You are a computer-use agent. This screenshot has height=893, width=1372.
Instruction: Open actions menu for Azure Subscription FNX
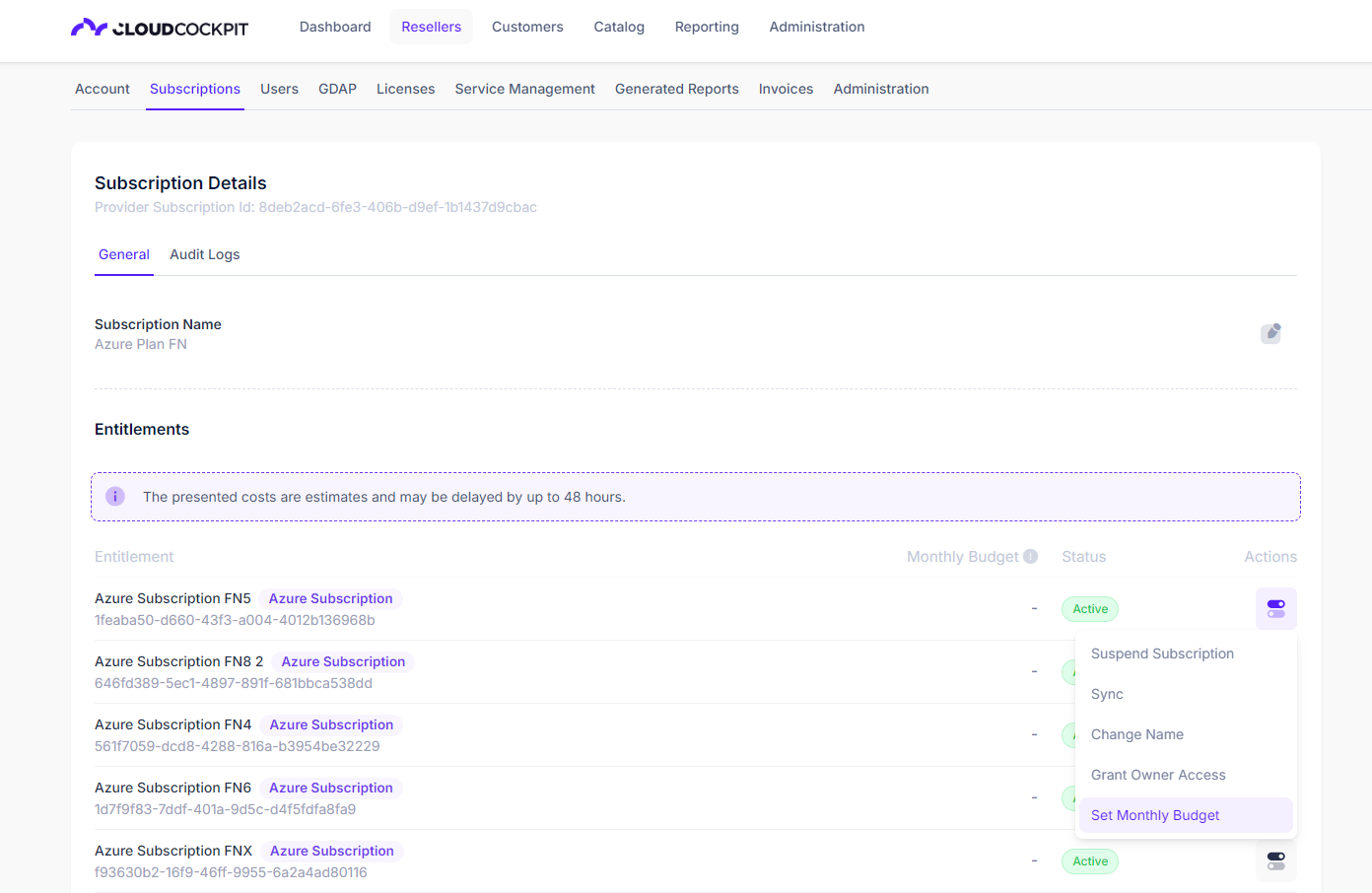pos(1275,861)
